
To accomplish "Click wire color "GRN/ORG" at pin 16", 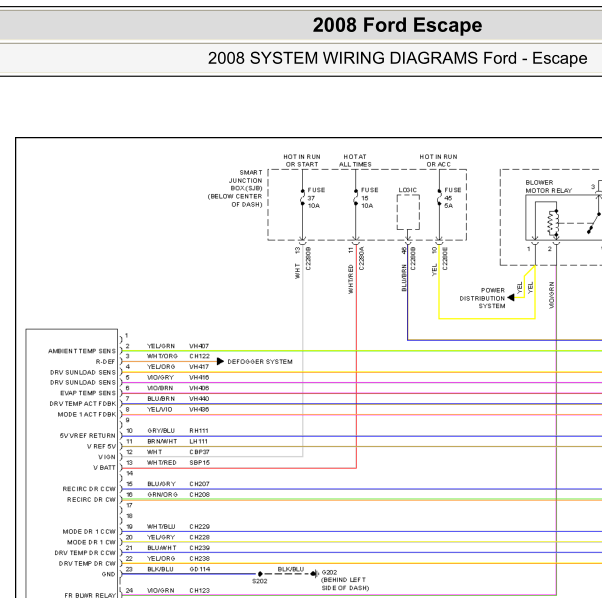I will click(x=162, y=495).
